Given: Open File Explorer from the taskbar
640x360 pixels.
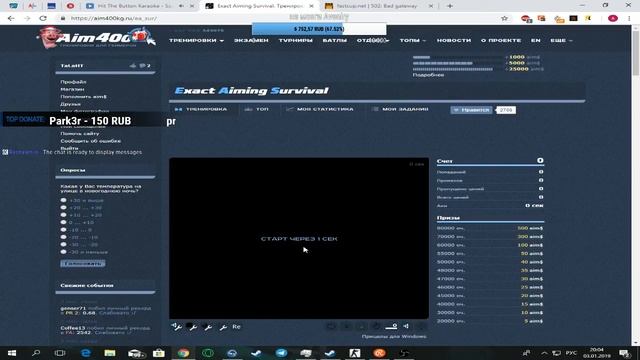Looking at the screenshot, I should point(110,353).
